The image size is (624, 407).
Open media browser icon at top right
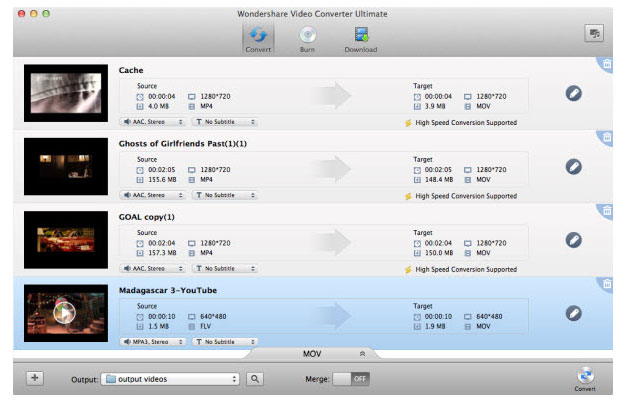pos(594,33)
